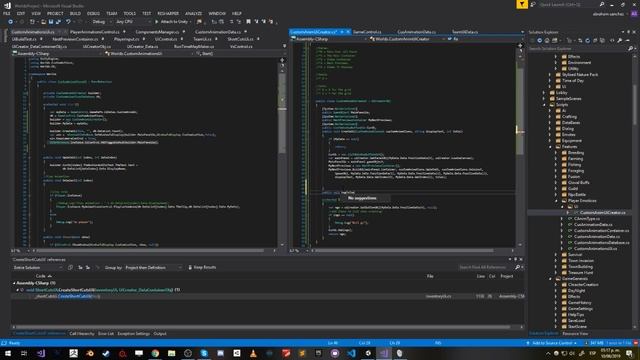Click the Save All toolbar icon
This screenshot has width=640, height=360.
click(x=58, y=22)
